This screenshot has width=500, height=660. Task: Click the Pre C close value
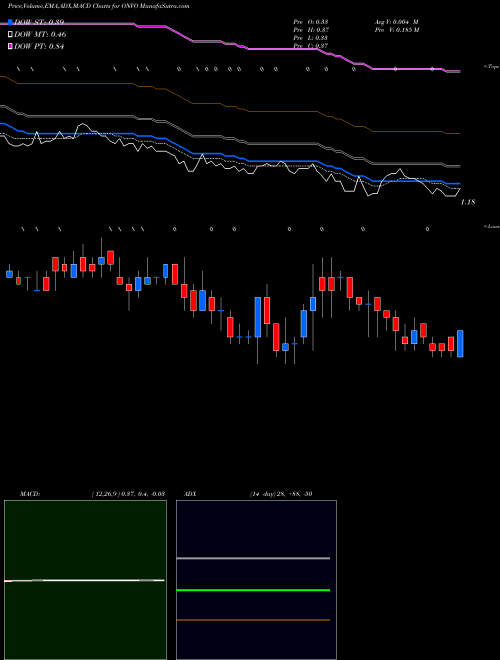click(x=311, y=46)
